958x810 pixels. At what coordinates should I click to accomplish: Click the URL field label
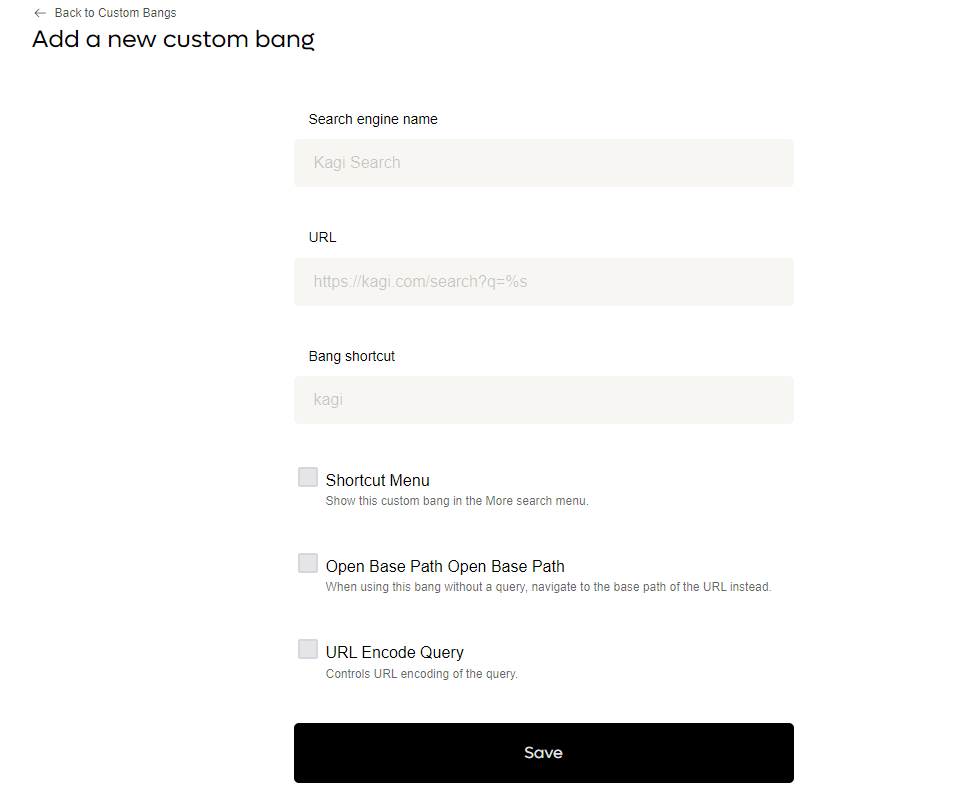322,237
